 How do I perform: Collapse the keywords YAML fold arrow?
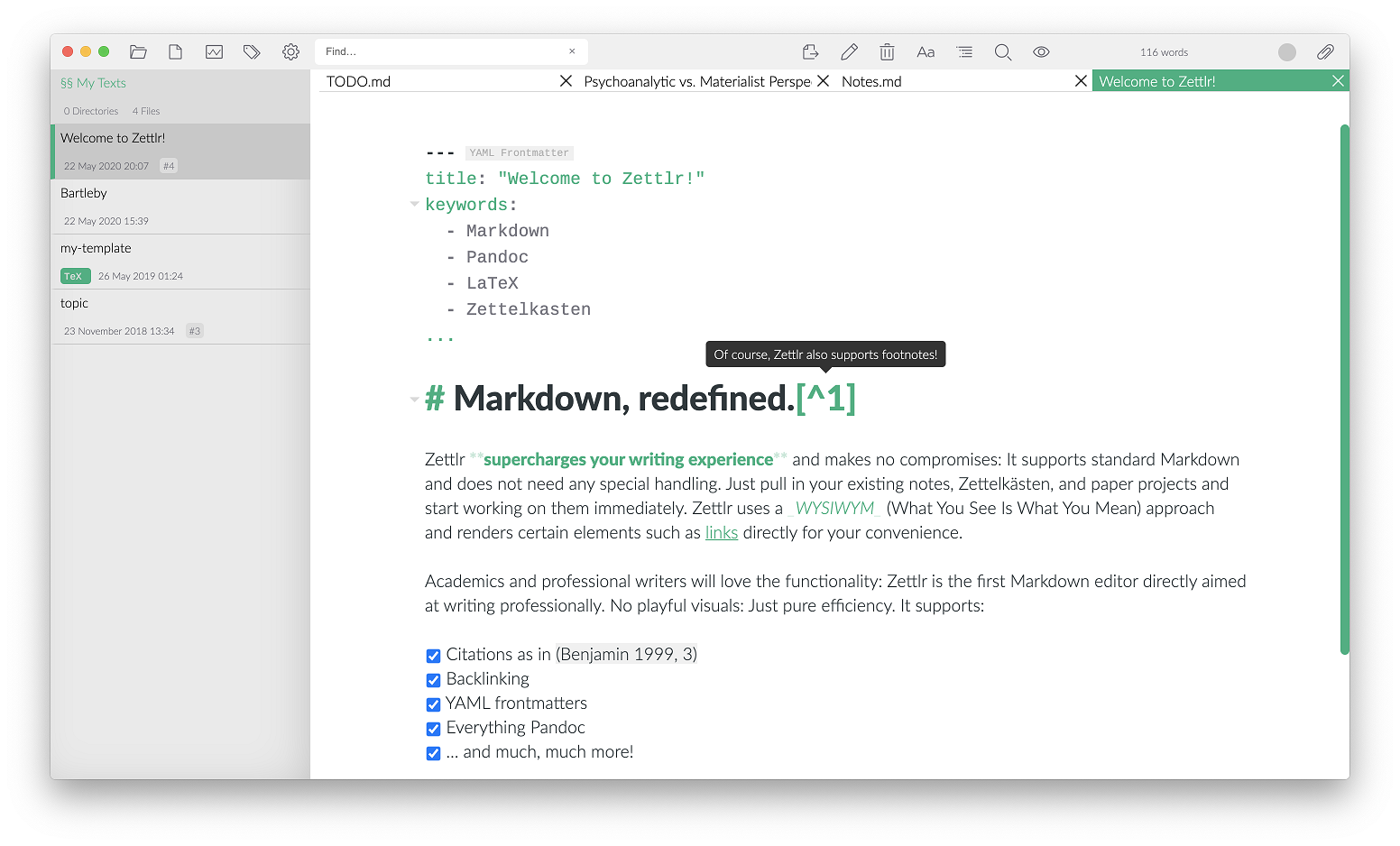414,205
